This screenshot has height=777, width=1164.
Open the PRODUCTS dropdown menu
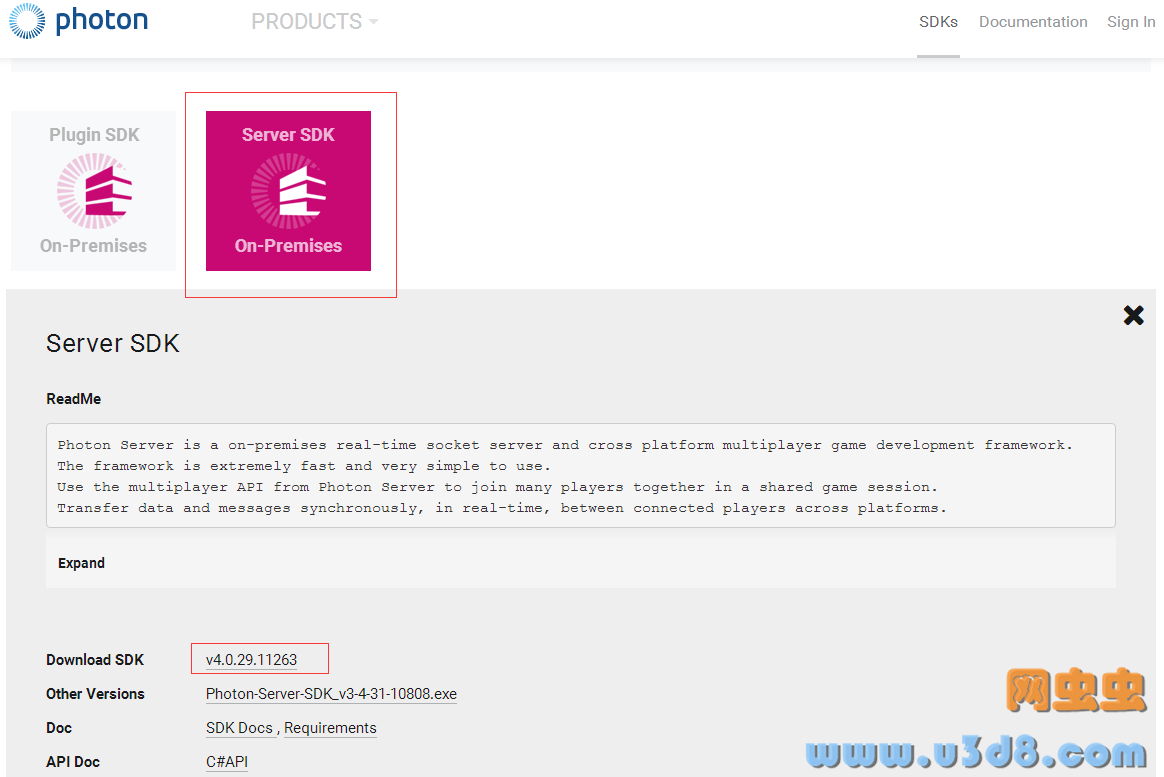(x=315, y=22)
